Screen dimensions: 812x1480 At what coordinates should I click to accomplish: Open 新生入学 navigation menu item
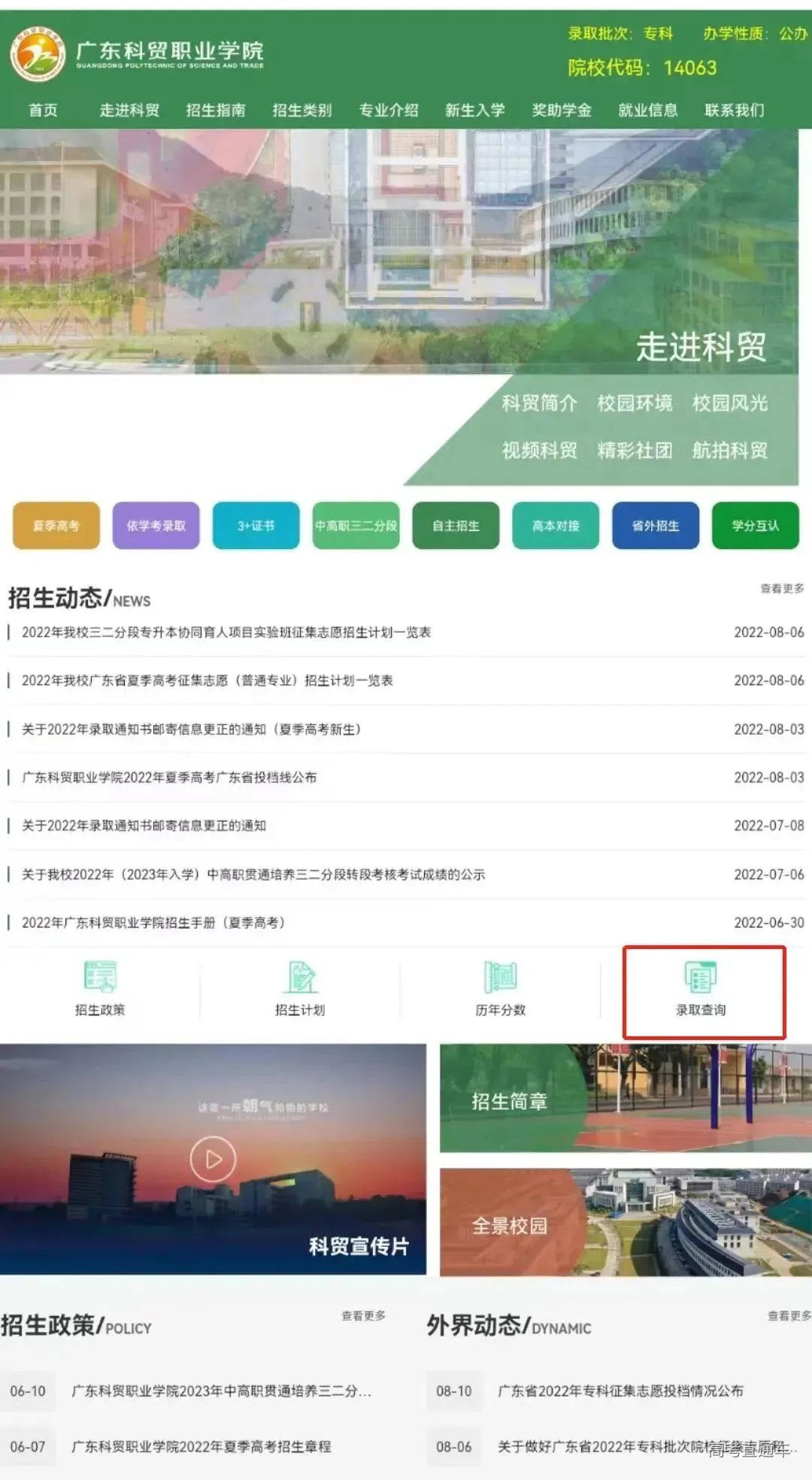pyautogui.click(x=475, y=111)
